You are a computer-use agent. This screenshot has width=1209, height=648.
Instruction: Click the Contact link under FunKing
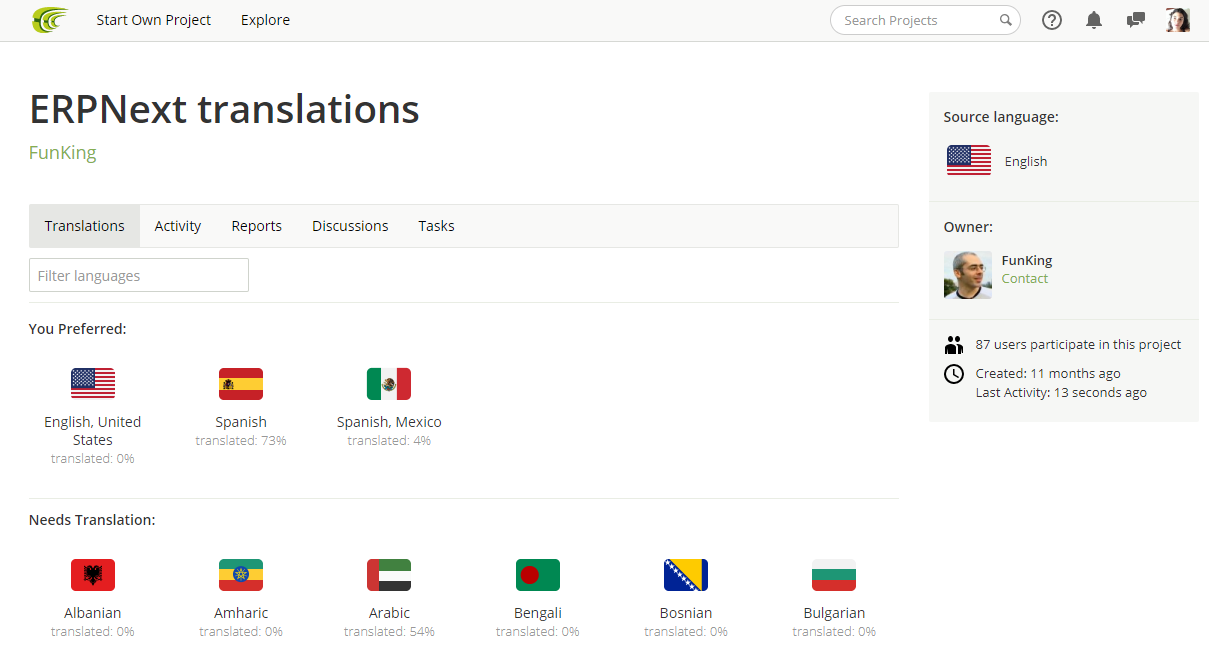(1025, 279)
